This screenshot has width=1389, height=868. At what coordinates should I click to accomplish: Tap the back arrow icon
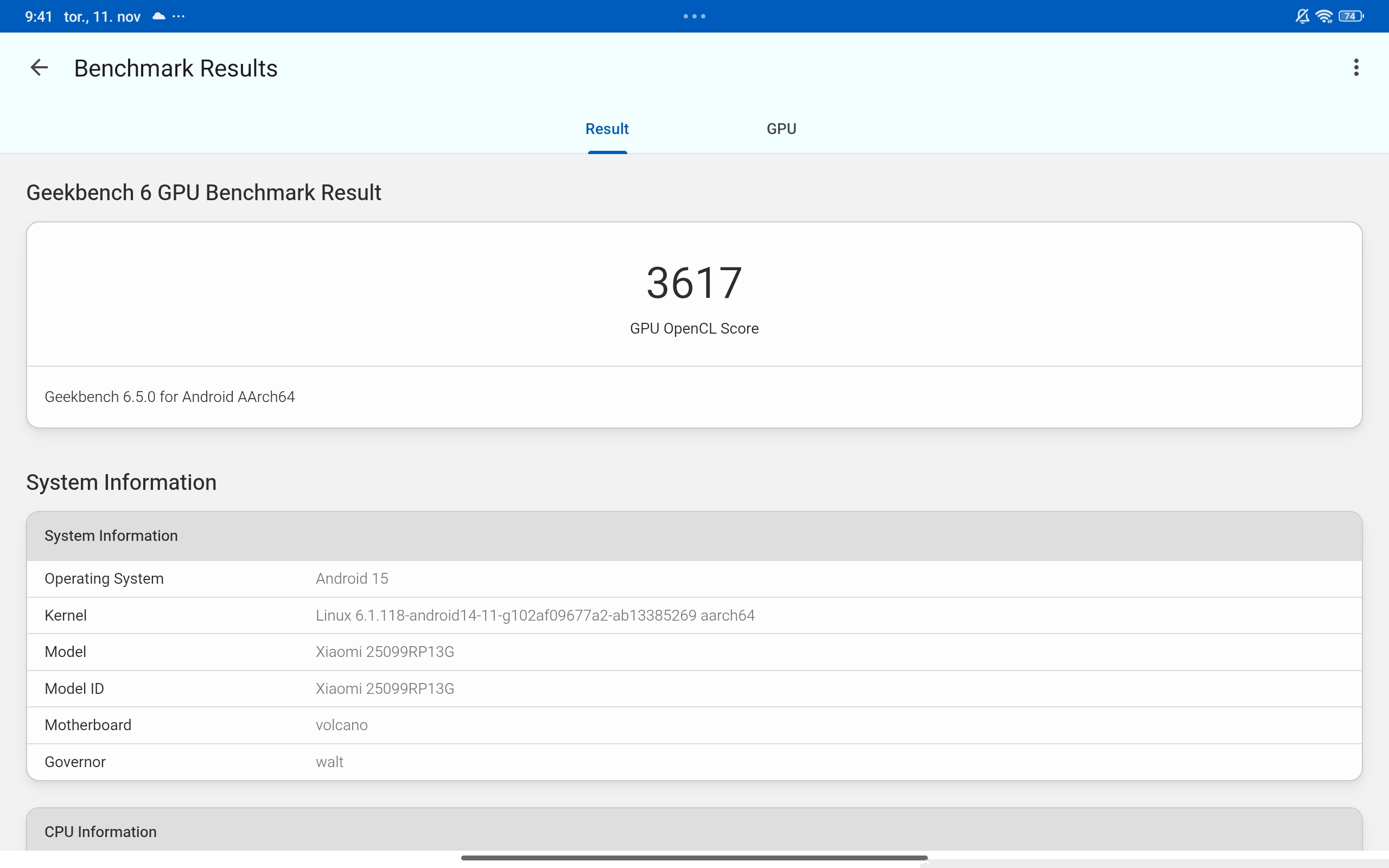click(39, 68)
